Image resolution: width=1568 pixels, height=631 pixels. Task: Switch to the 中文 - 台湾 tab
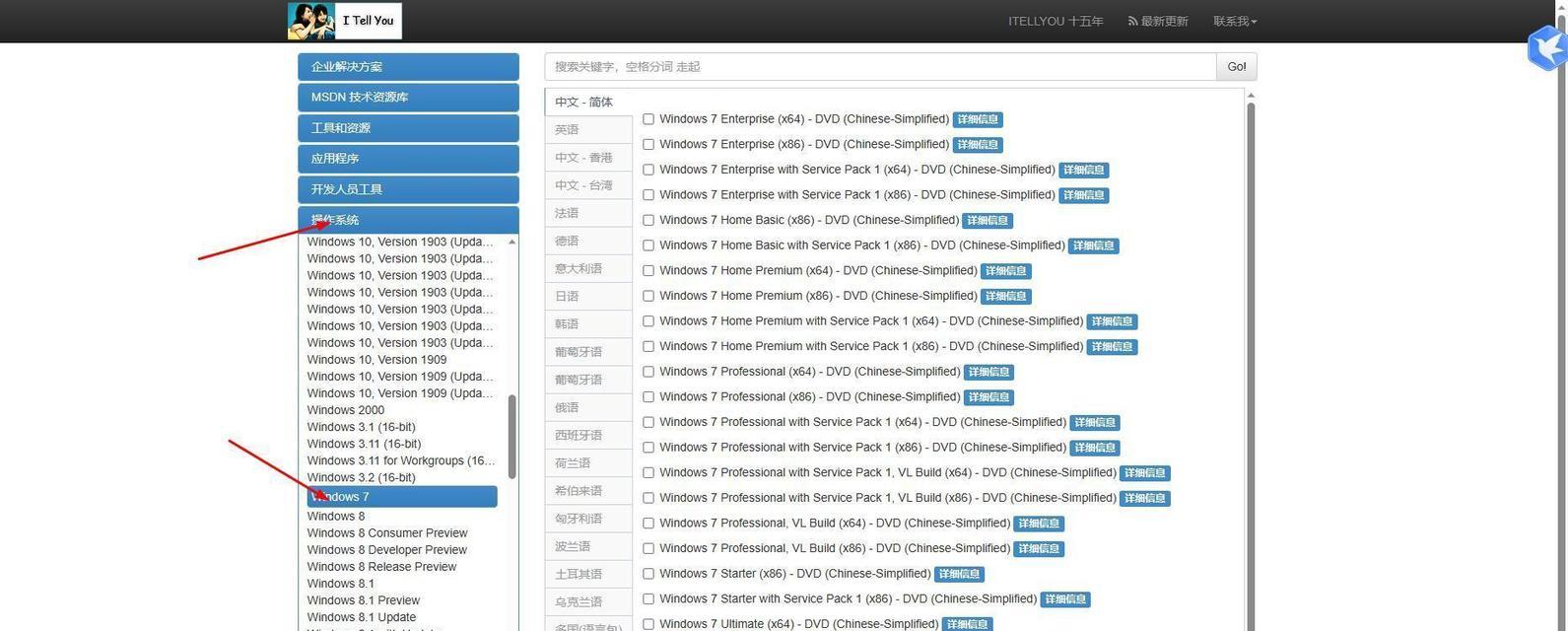point(588,185)
